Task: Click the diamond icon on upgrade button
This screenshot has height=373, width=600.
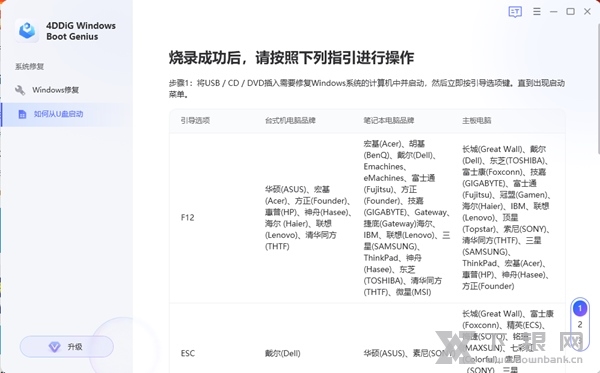Action: [54, 347]
